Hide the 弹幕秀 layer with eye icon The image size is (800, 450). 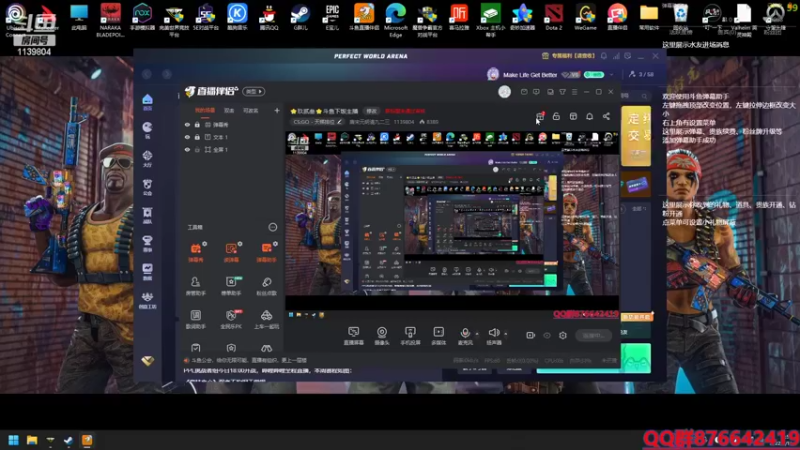(x=187, y=124)
